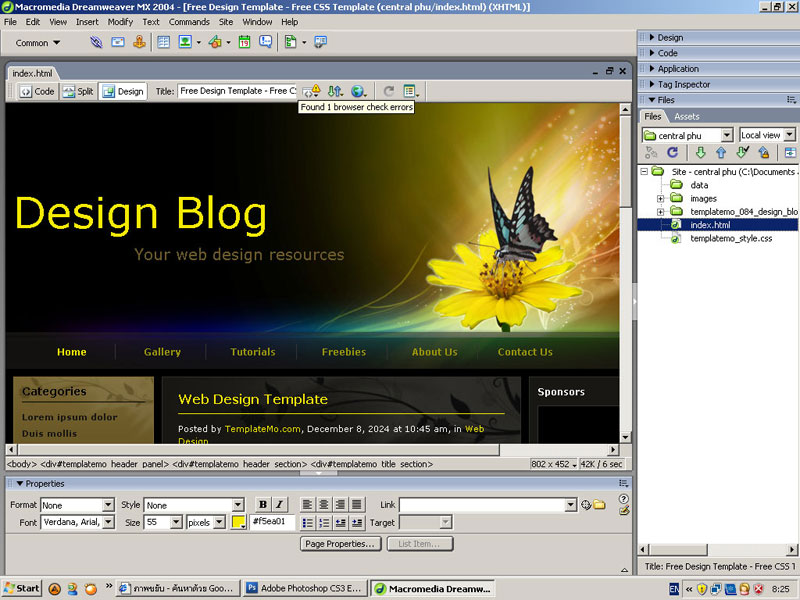The image size is (800, 600).
Task: Open the View Options icon
Action: tap(411, 91)
